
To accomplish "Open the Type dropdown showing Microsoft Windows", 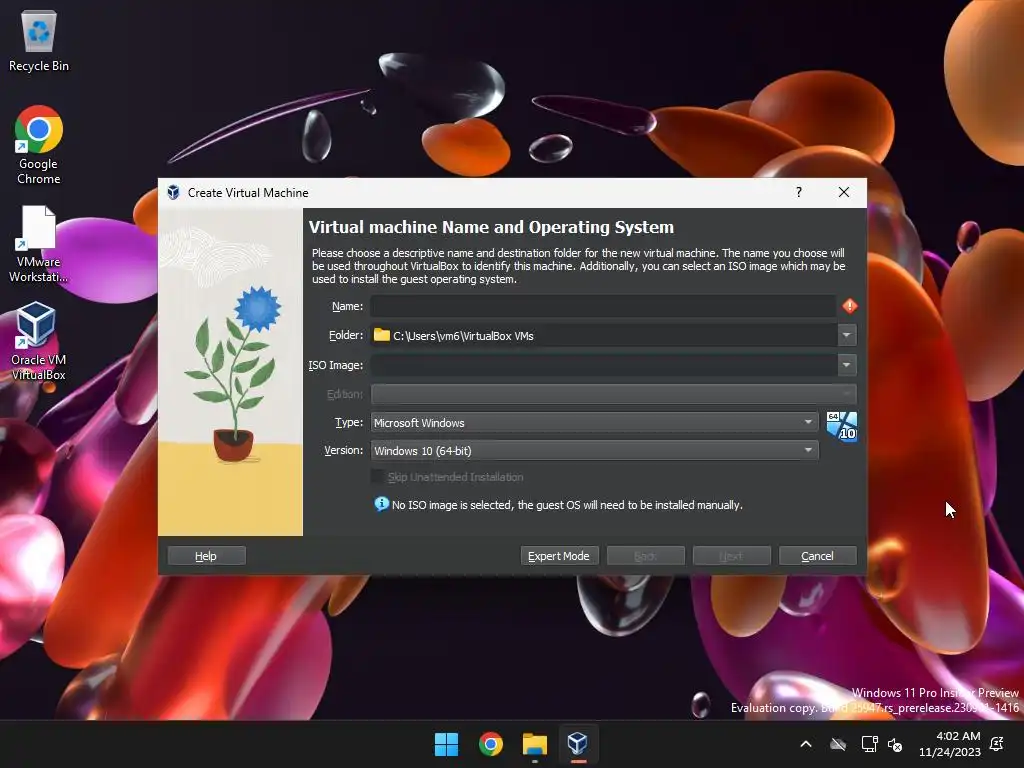I will (x=594, y=423).
